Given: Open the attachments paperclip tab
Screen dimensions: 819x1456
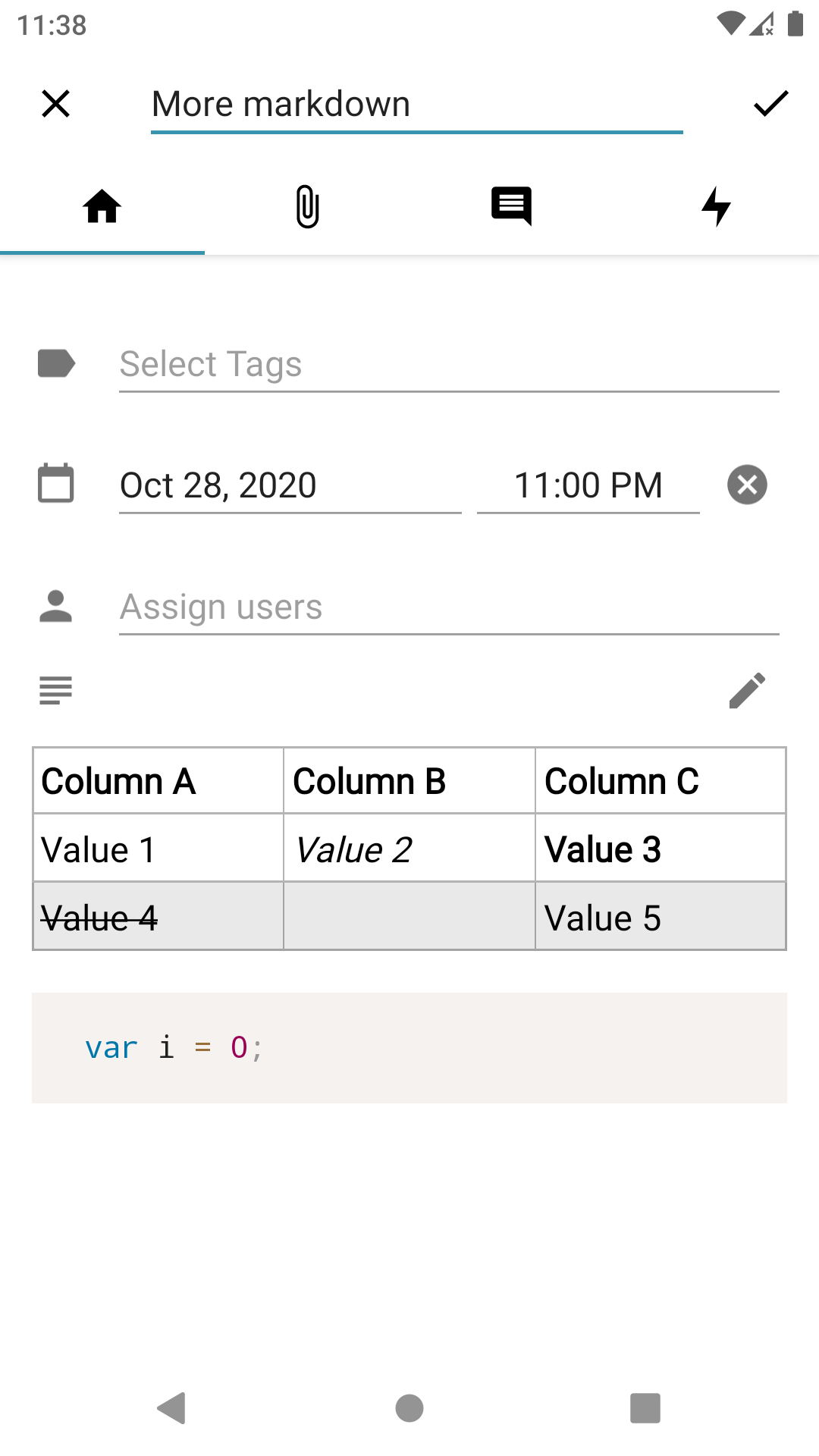Looking at the screenshot, I should (x=307, y=206).
